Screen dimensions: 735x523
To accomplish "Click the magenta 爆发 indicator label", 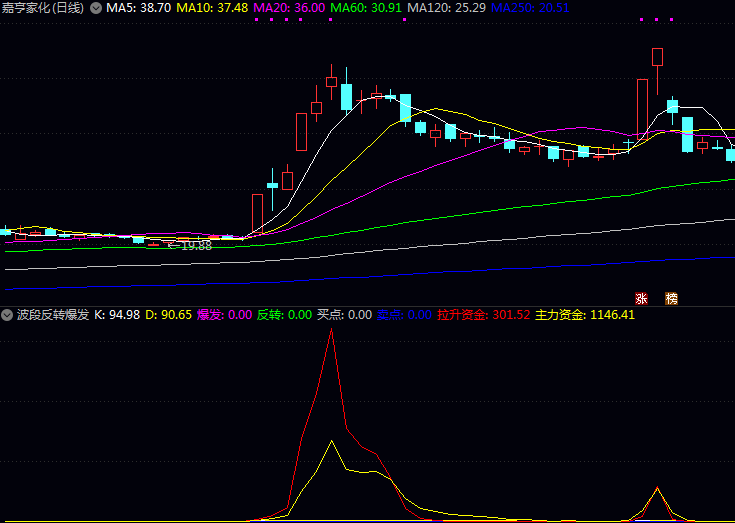I will pos(224,315).
